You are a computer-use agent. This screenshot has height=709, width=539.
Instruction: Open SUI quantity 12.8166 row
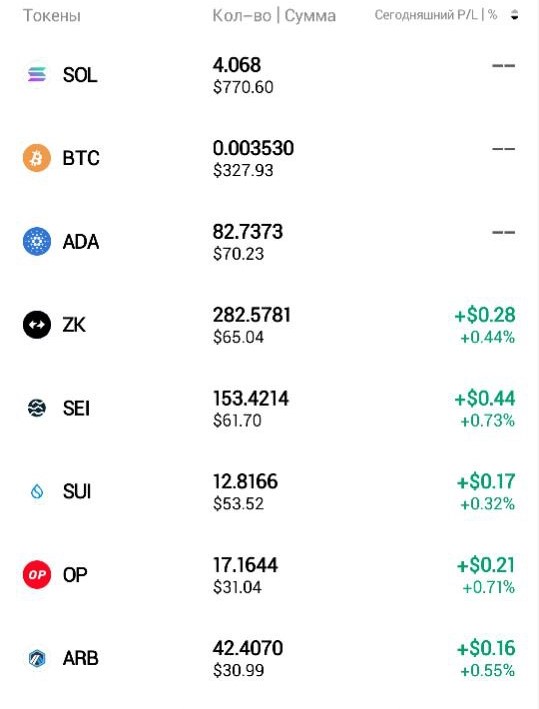(x=270, y=492)
